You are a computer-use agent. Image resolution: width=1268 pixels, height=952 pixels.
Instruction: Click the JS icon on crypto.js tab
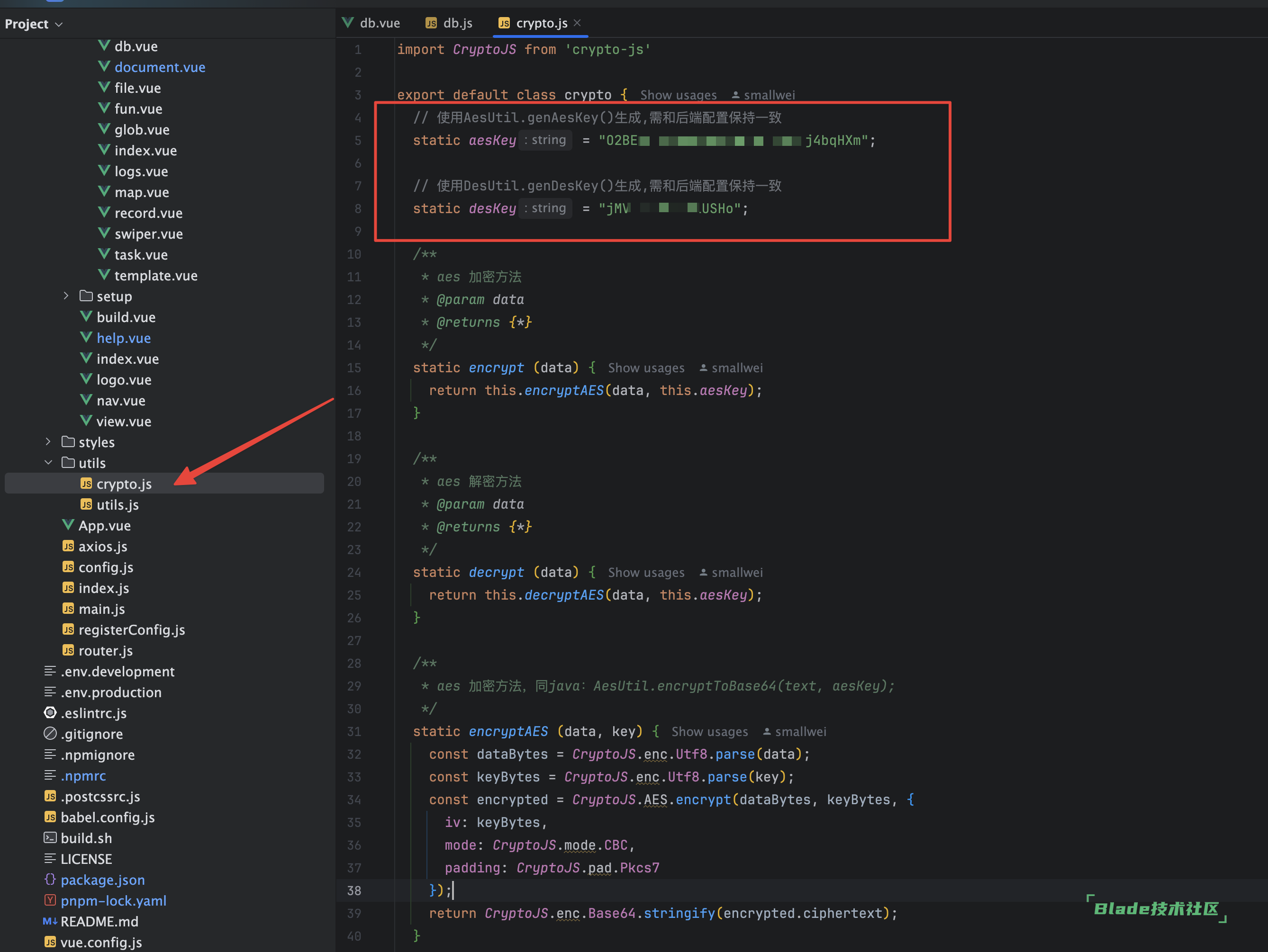505,23
